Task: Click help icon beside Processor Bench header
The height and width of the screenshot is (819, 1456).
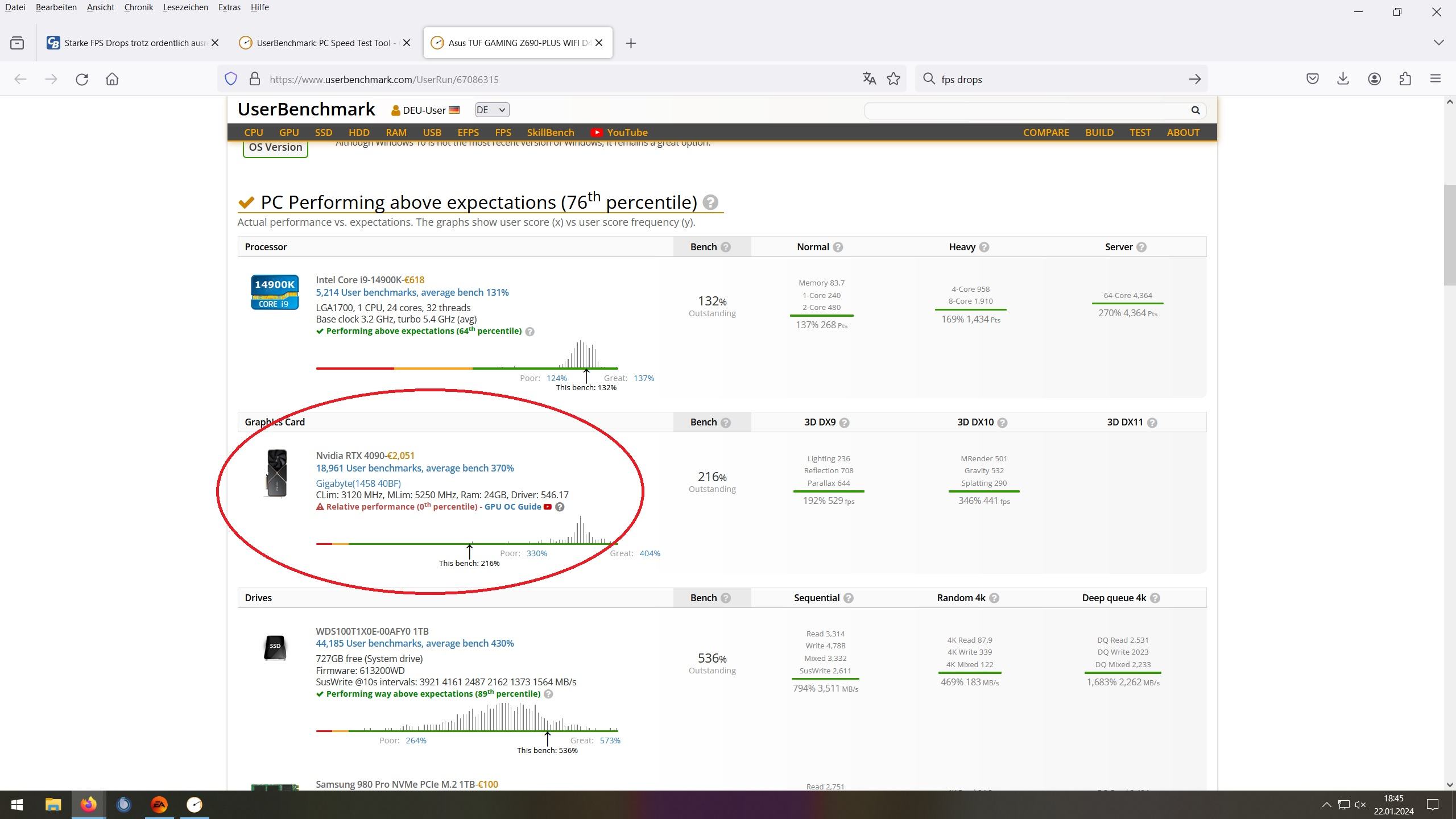Action: coord(726,247)
